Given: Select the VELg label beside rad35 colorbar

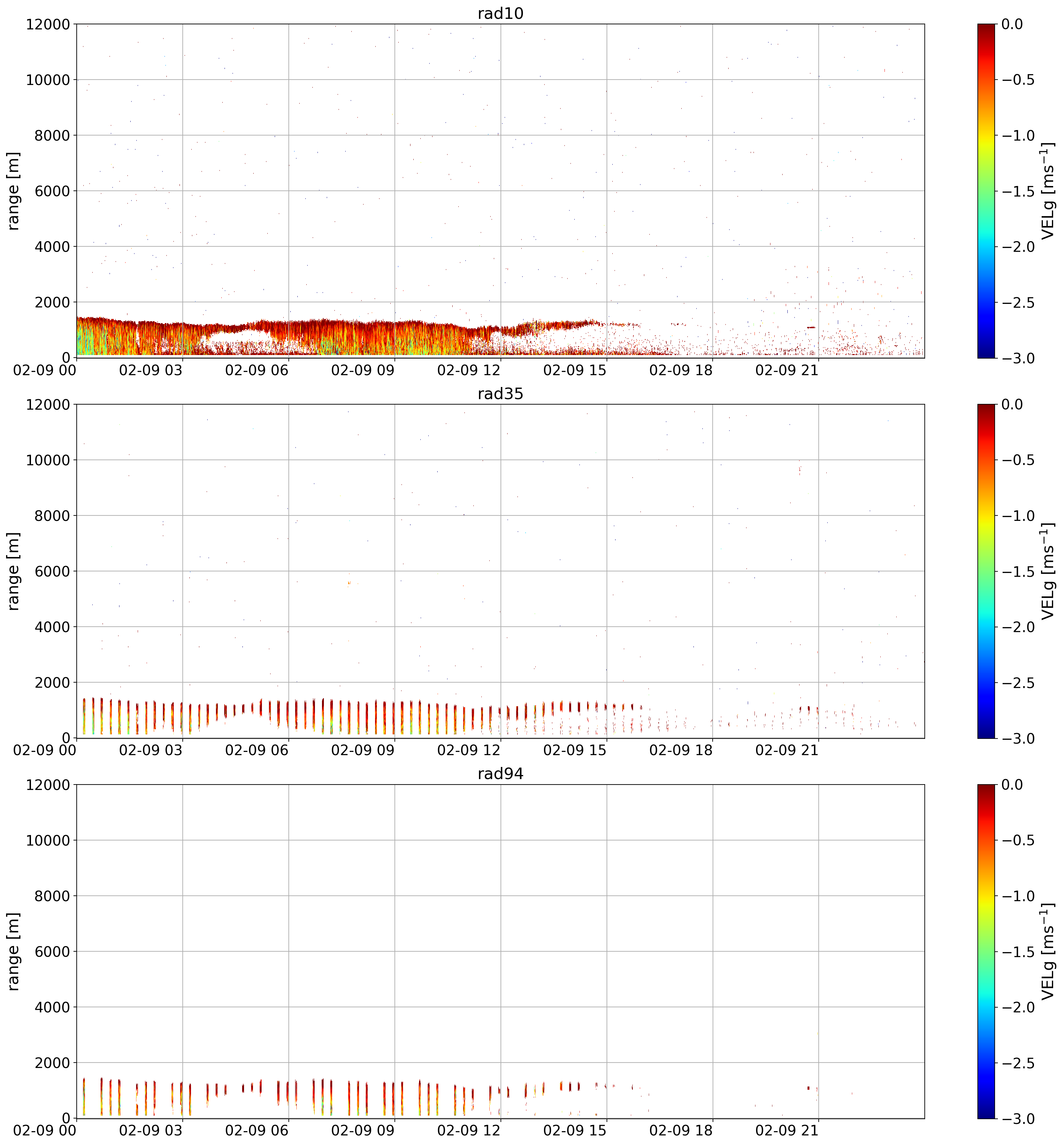Looking at the screenshot, I should click(1048, 571).
